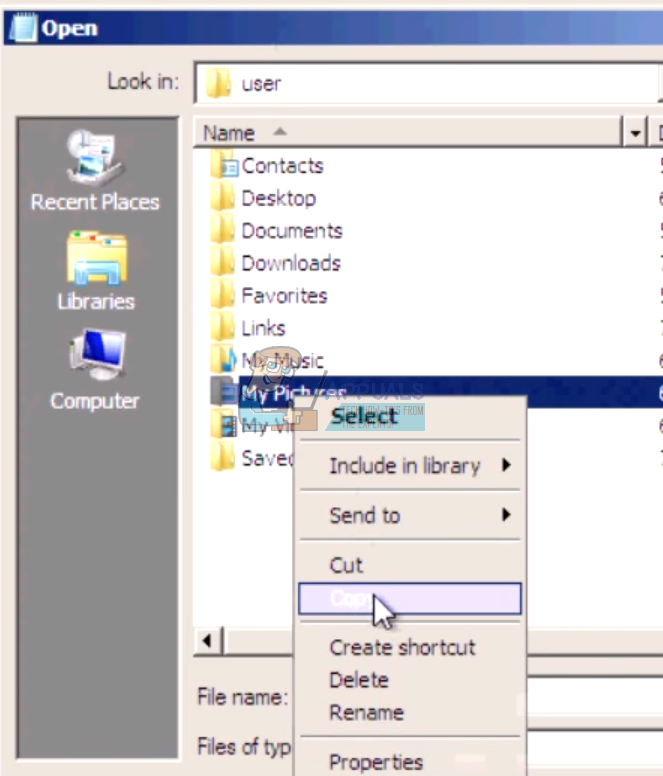Click the Saved folder icon

pos(222,457)
